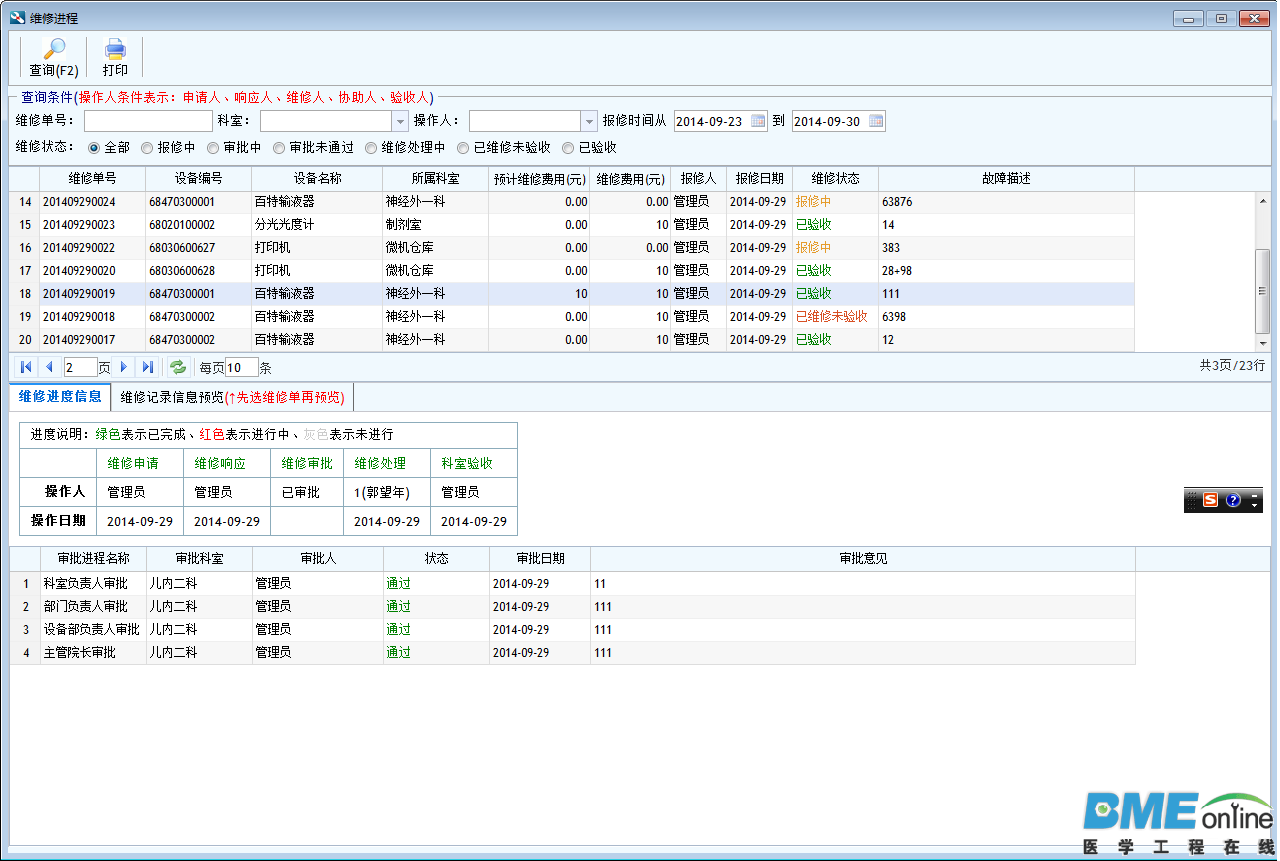The height and width of the screenshot is (861, 1280).
Task: Click the 查询(F2) magnifier icon
Action: pos(53,50)
